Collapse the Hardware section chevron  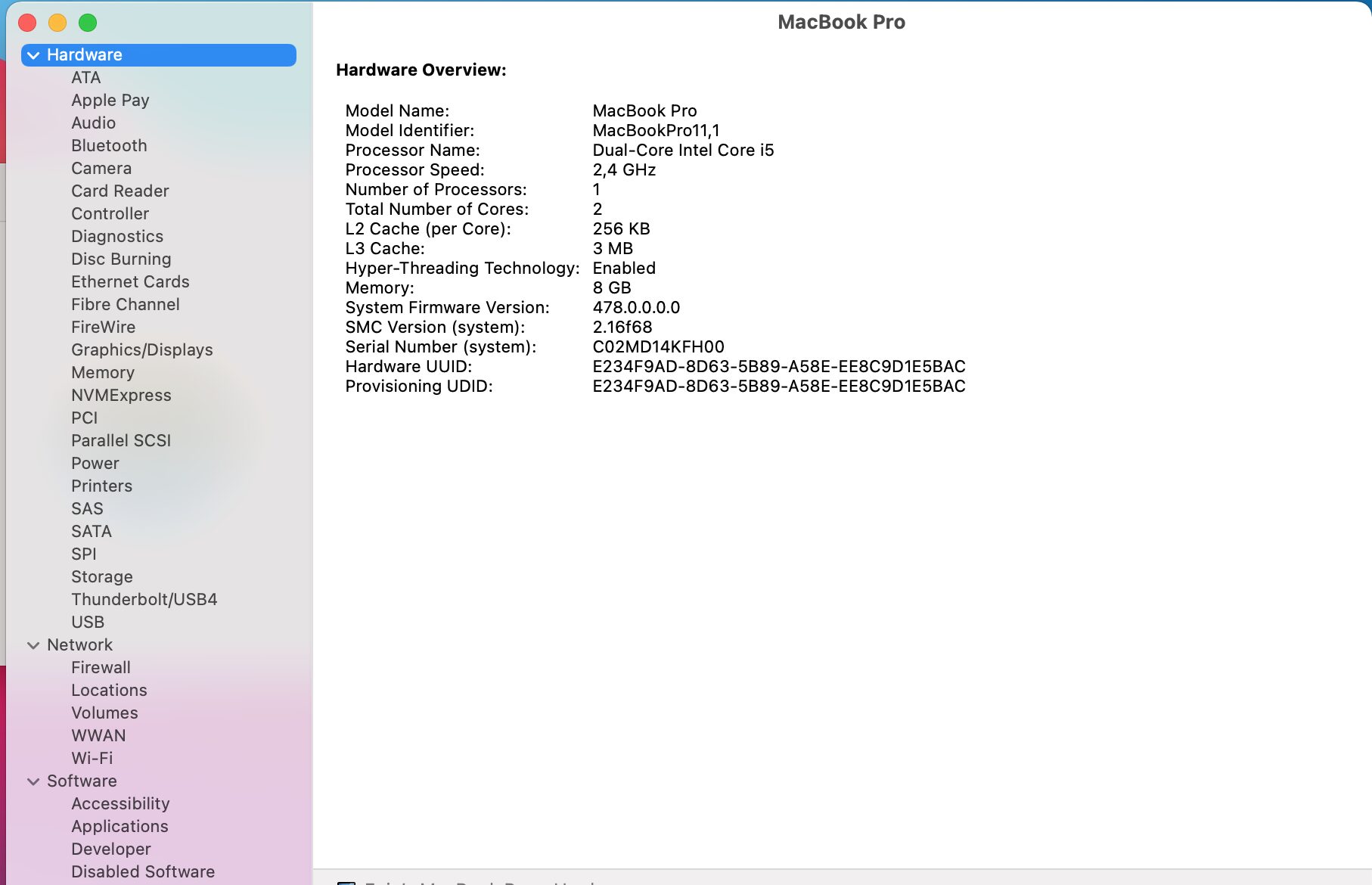click(x=33, y=55)
